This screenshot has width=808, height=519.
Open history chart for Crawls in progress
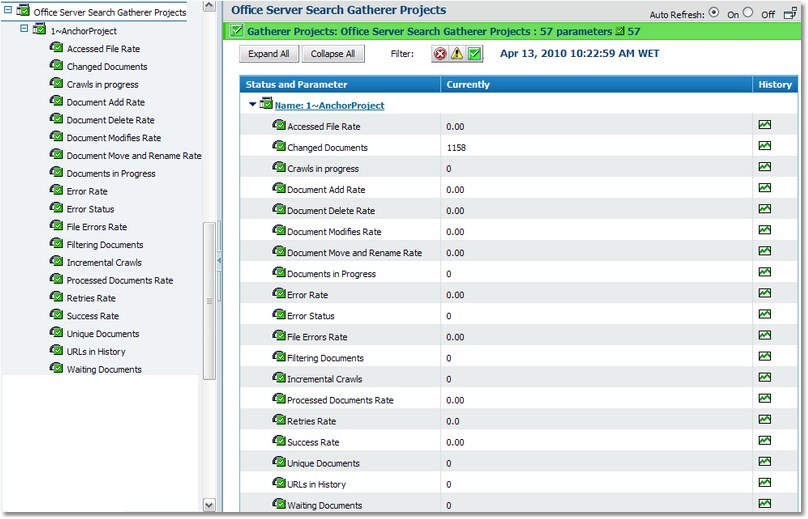pos(765,167)
